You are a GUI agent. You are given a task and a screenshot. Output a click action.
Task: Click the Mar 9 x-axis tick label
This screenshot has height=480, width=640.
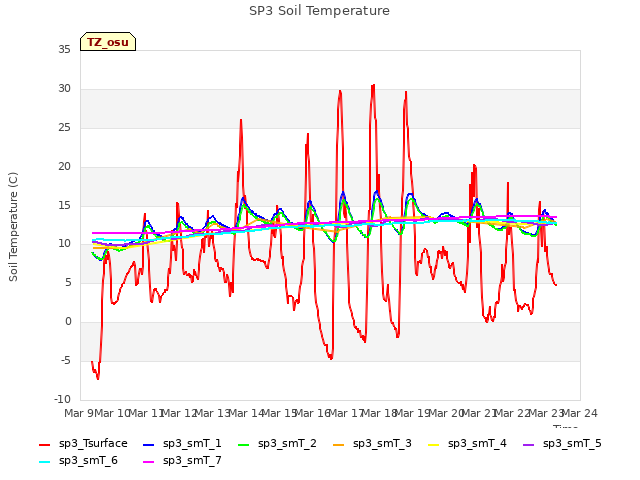click(79, 413)
